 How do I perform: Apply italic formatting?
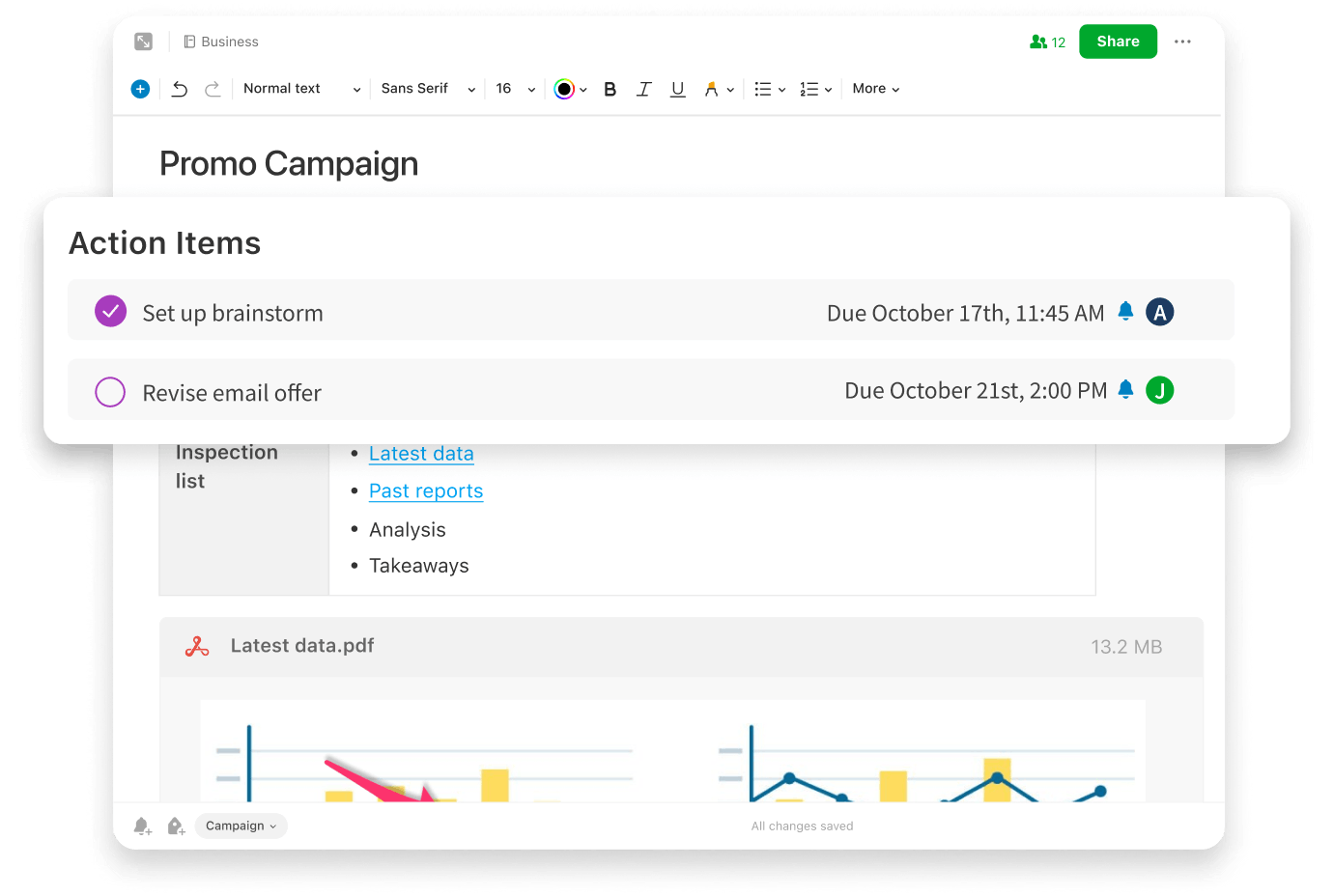[643, 89]
